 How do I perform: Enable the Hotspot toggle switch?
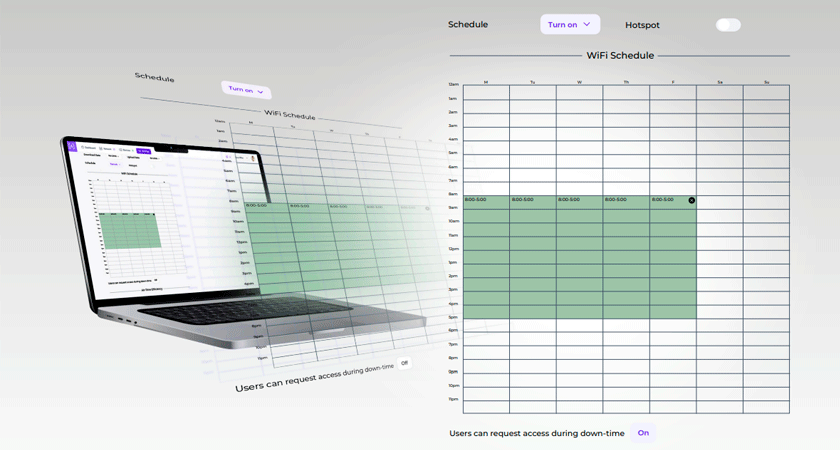[728, 24]
